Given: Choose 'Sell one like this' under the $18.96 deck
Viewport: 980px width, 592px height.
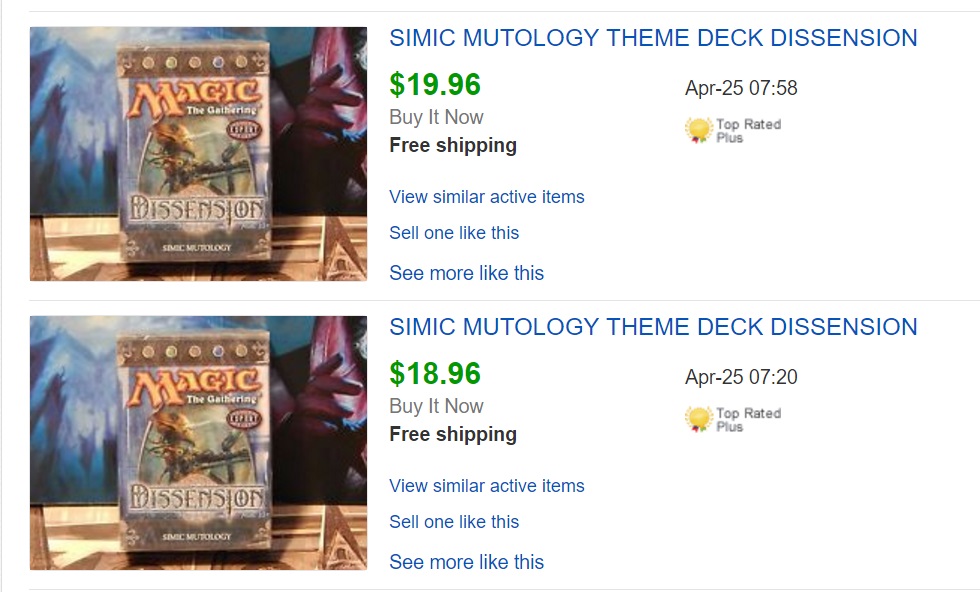Looking at the screenshot, I should pyautogui.click(x=454, y=522).
